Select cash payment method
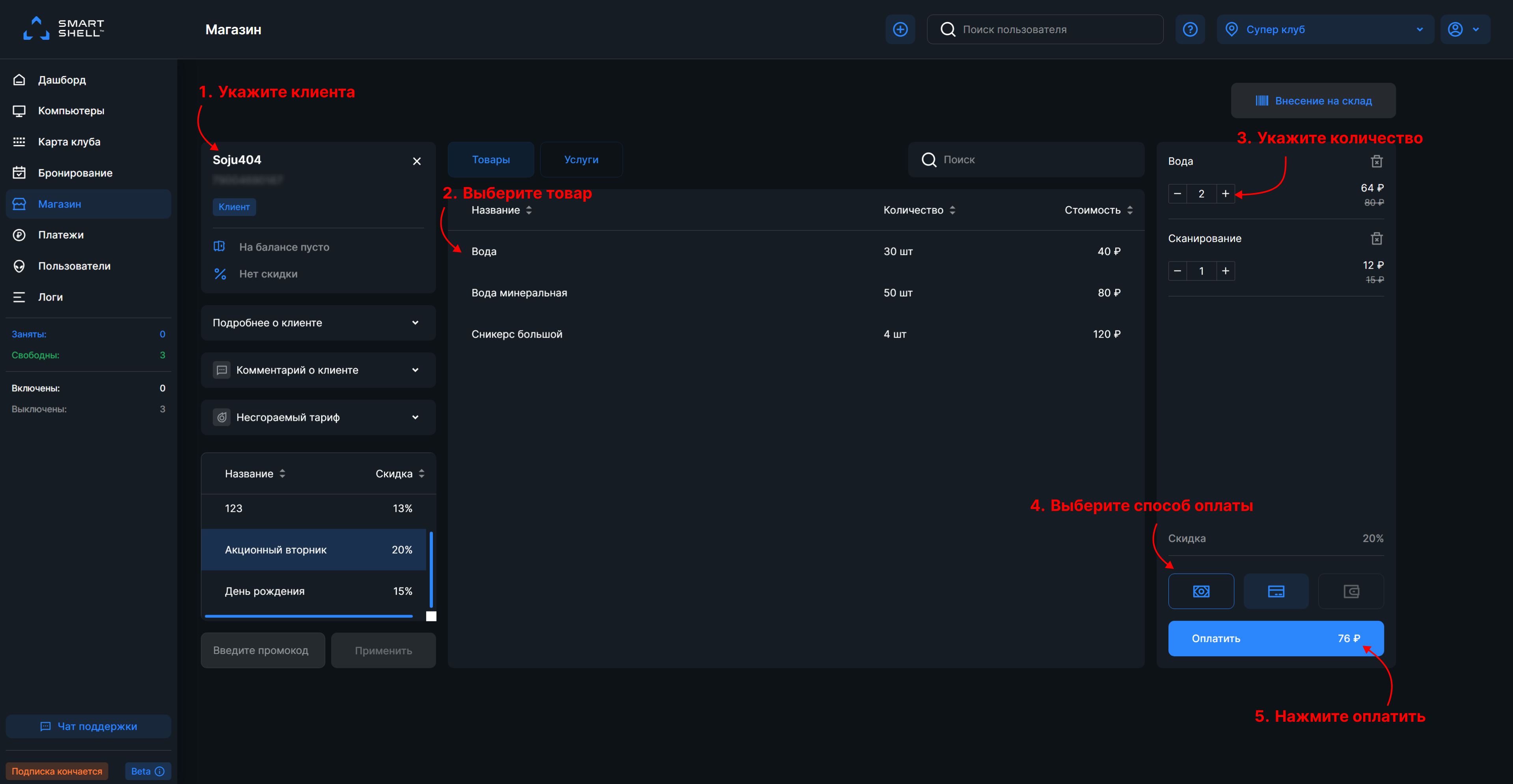This screenshot has height=784, width=1513. [1200, 591]
